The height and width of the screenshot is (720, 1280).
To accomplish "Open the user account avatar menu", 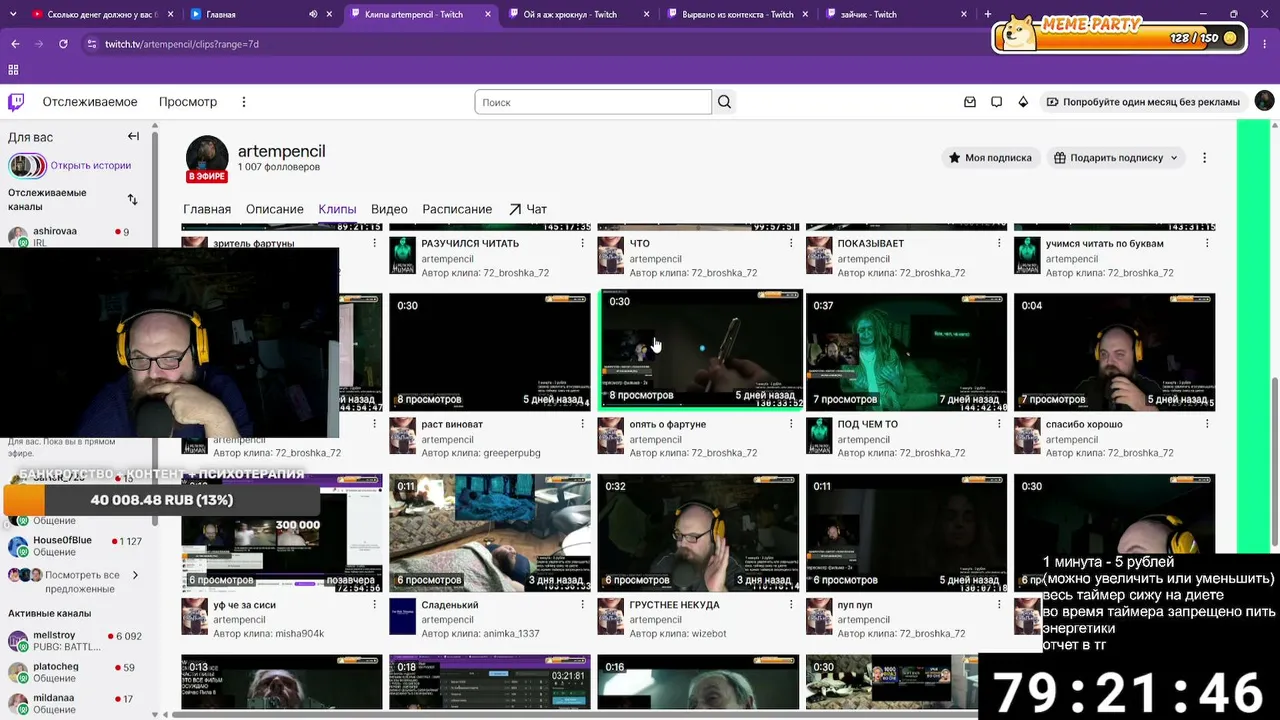I will click(1264, 101).
